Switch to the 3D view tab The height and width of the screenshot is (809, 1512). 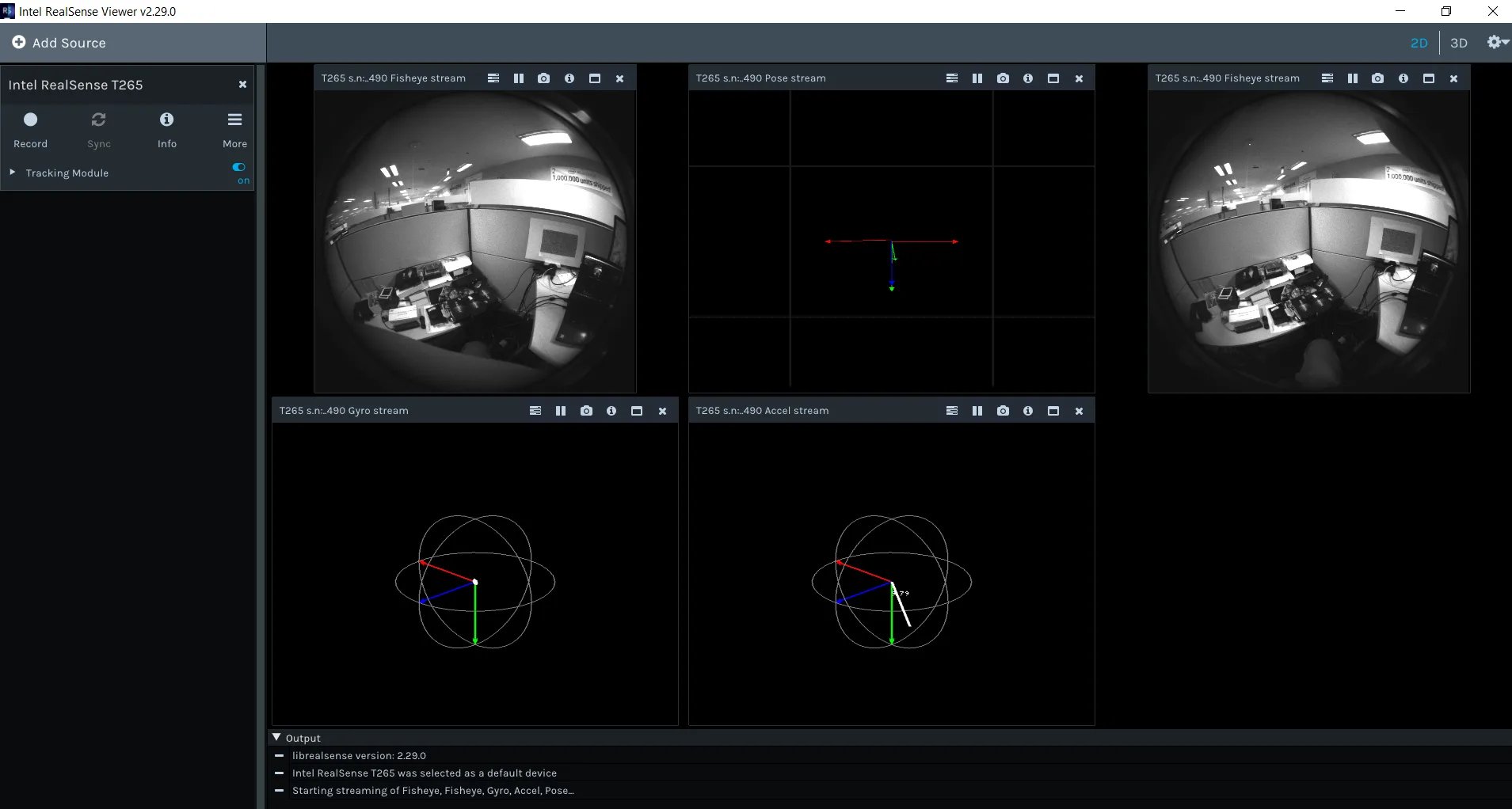pos(1459,43)
